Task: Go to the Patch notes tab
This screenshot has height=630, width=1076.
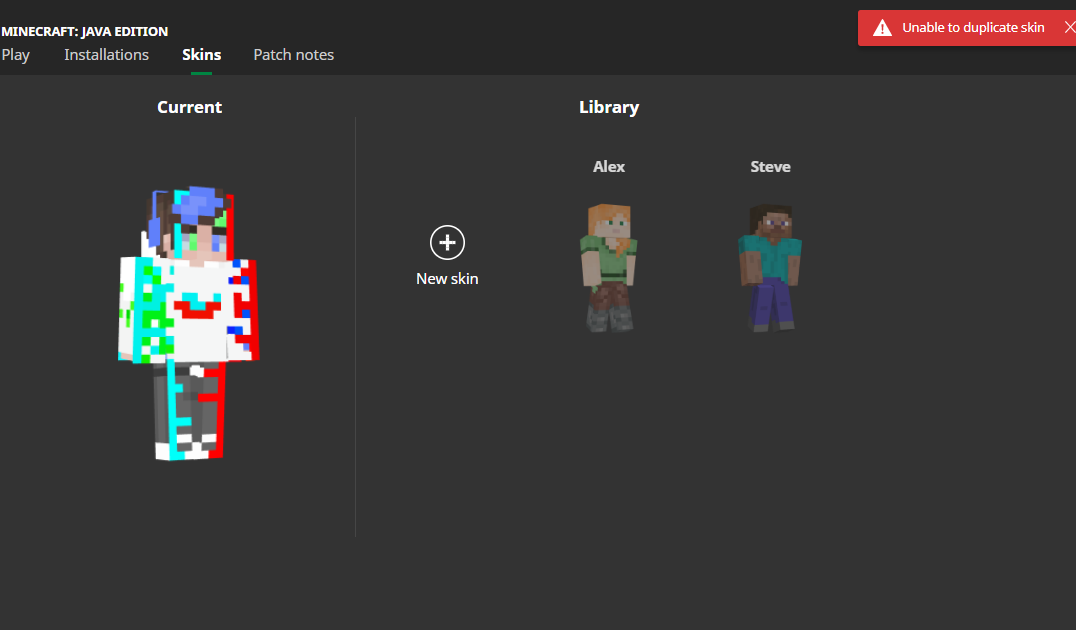Action: [293, 55]
